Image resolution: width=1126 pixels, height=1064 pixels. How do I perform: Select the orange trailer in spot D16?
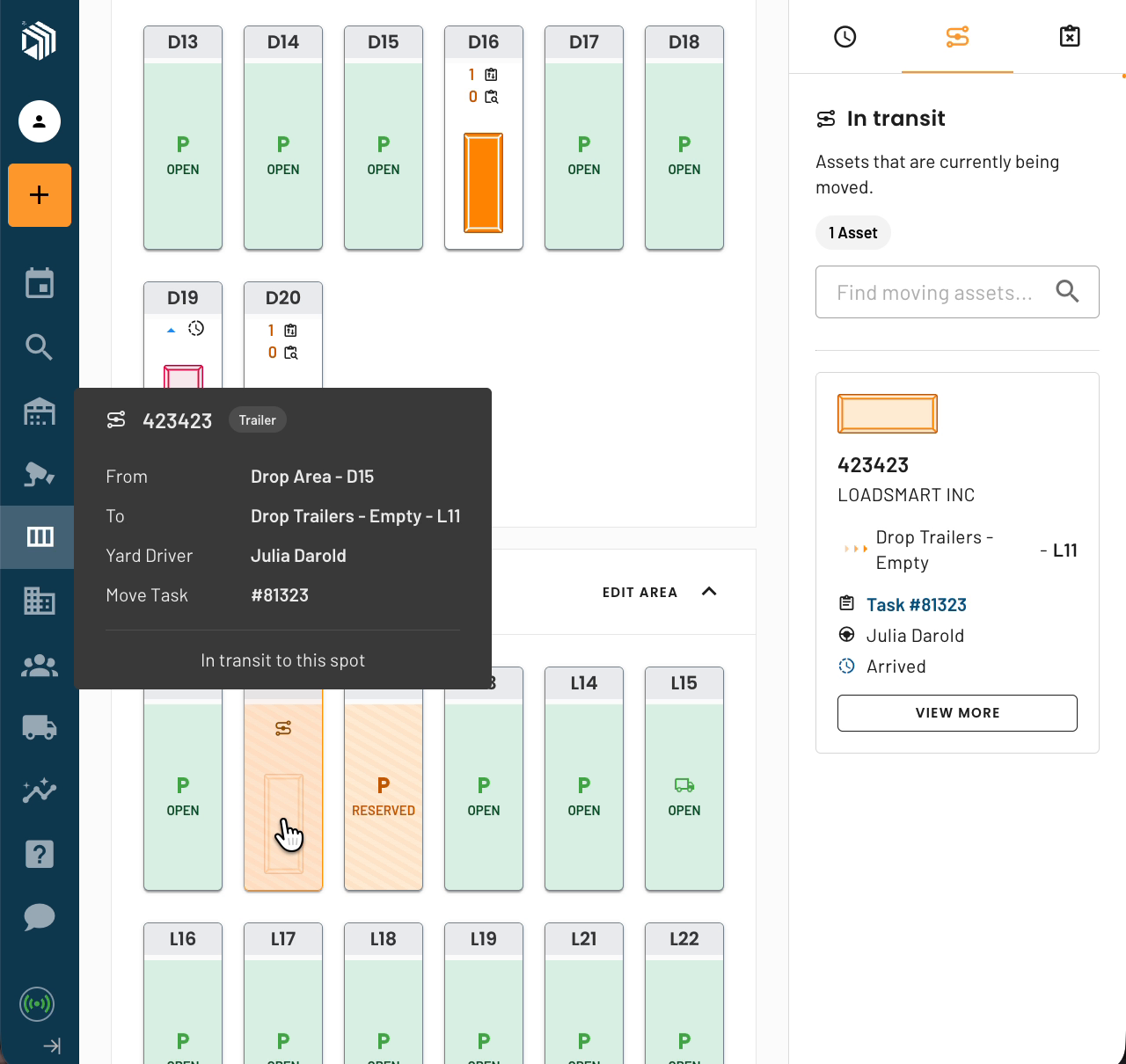(484, 183)
